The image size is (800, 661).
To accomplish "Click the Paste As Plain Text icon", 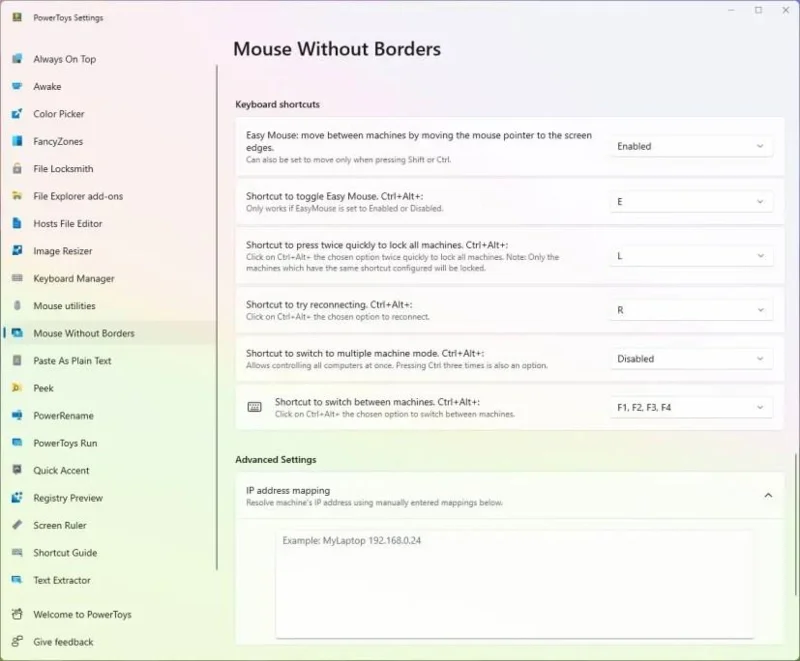I will [x=17, y=361].
